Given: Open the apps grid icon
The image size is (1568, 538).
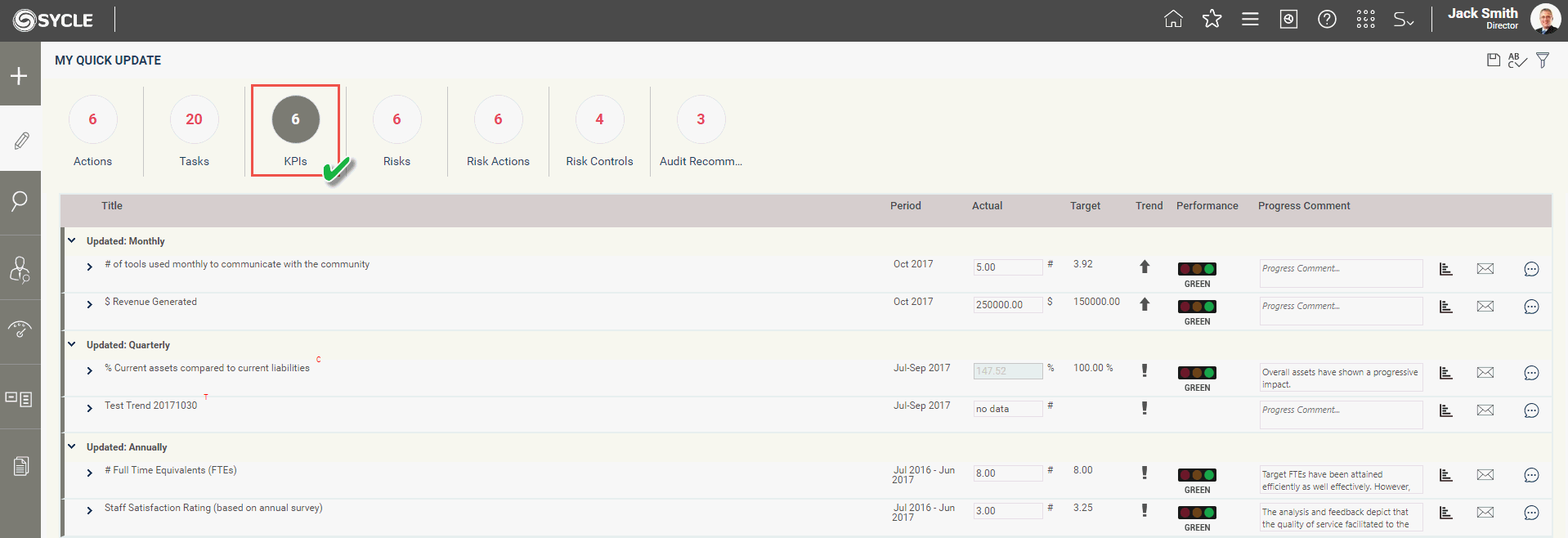Looking at the screenshot, I should tap(1365, 19).
